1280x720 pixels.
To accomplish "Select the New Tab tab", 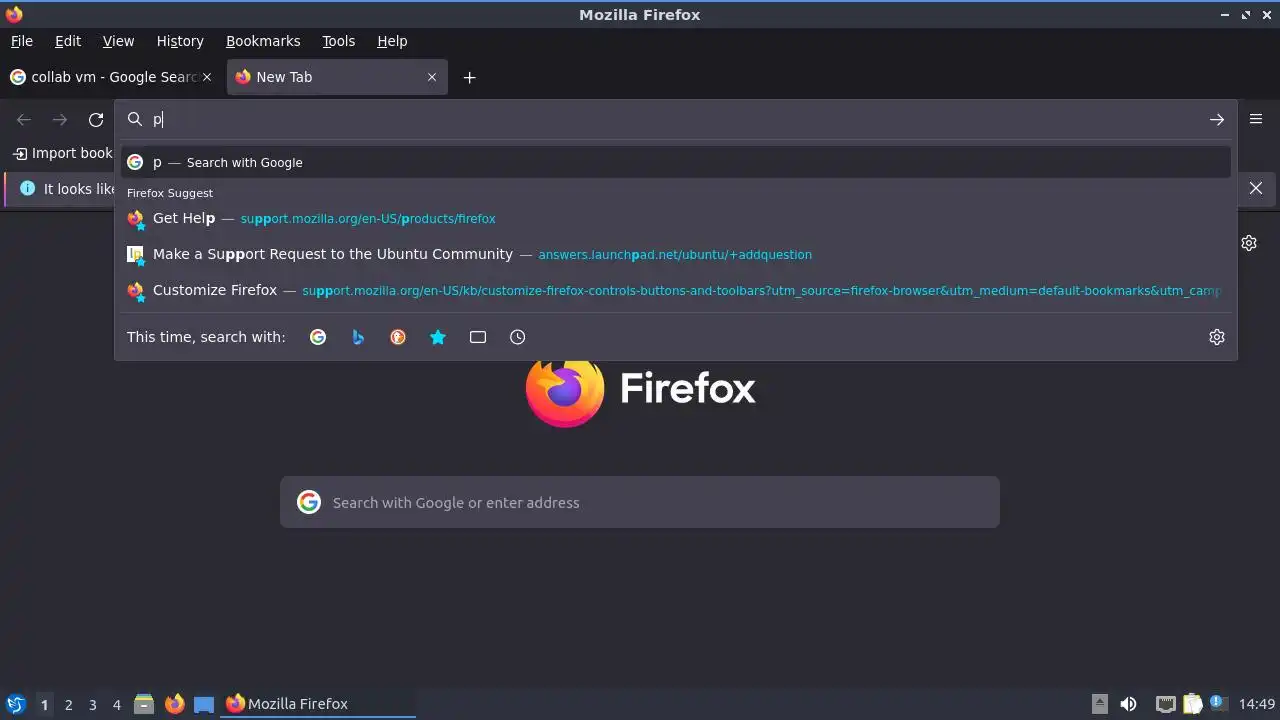I will pos(336,77).
